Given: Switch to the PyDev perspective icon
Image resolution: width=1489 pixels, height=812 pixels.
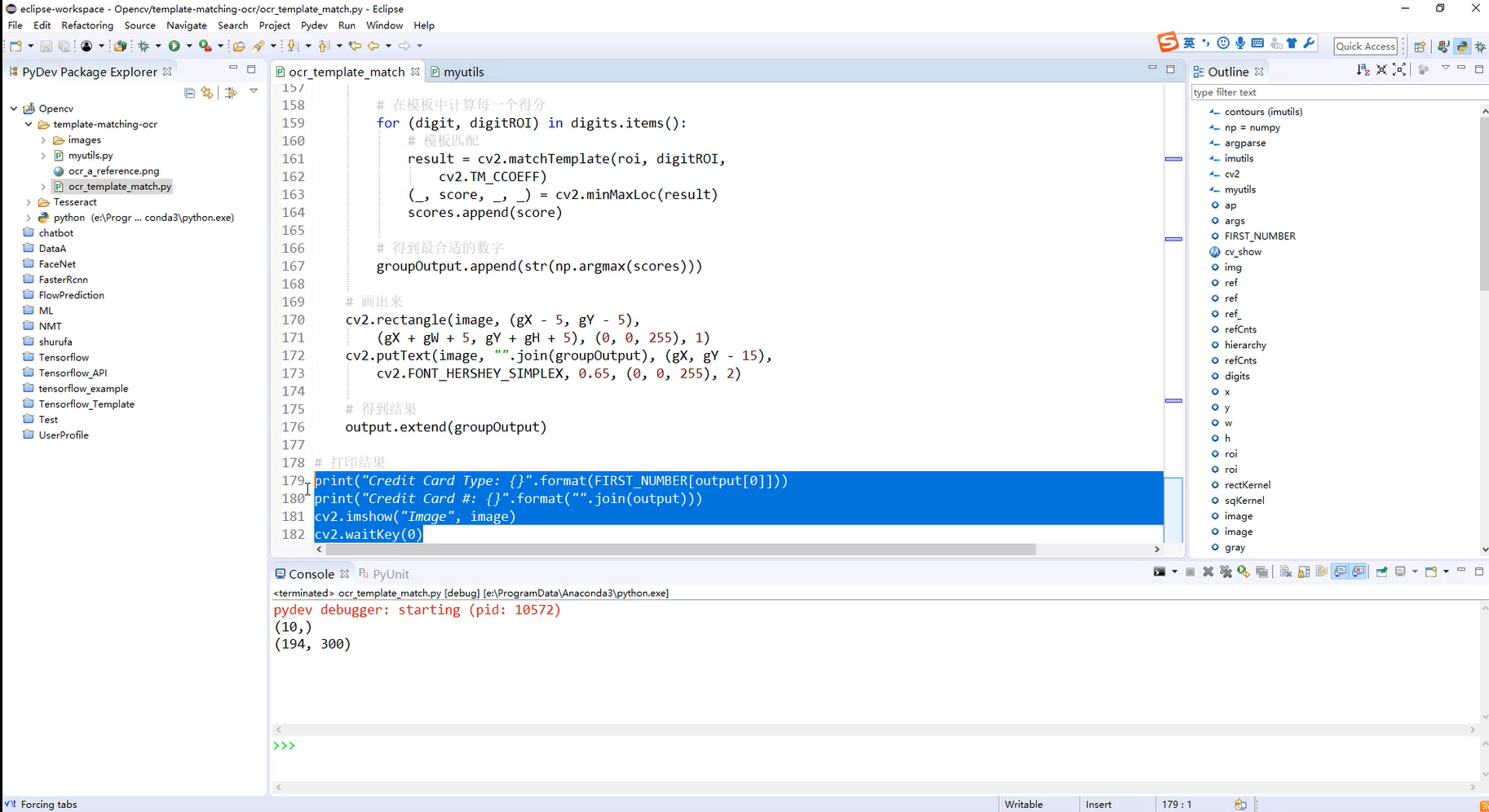Looking at the screenshot, I should pyautogui.click(x=1463, y=46).
